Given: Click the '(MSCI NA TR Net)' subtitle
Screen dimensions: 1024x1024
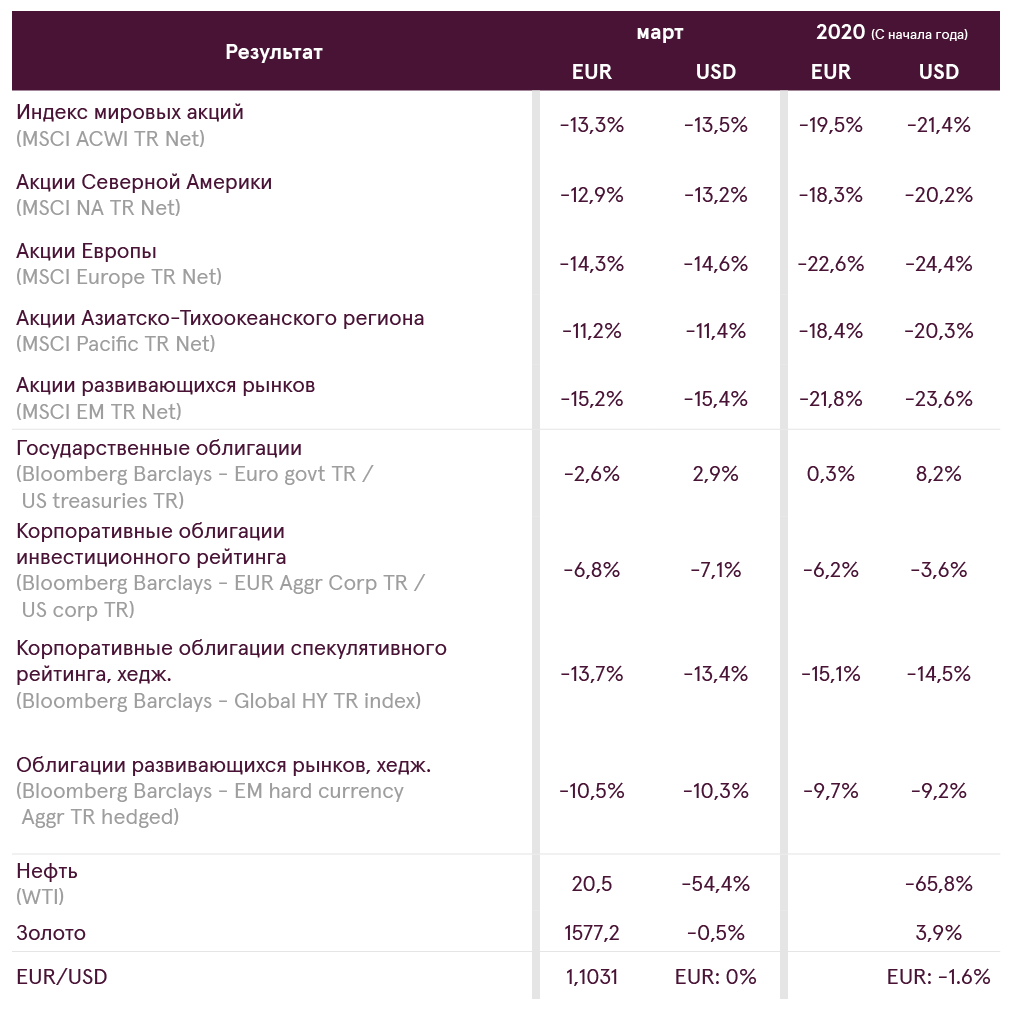Looking at the screenshot, I should tap(98, 208).
